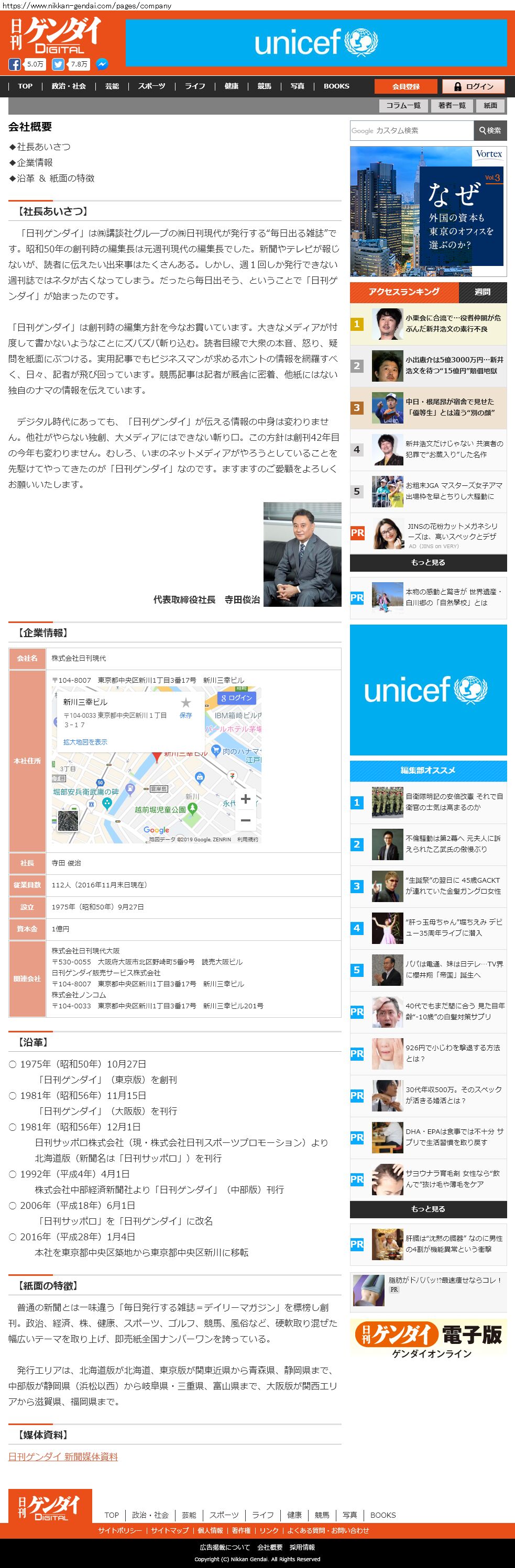
Task: Click もっと見る under access ranking
Action: pyautogui.click(x=429, y=562)
